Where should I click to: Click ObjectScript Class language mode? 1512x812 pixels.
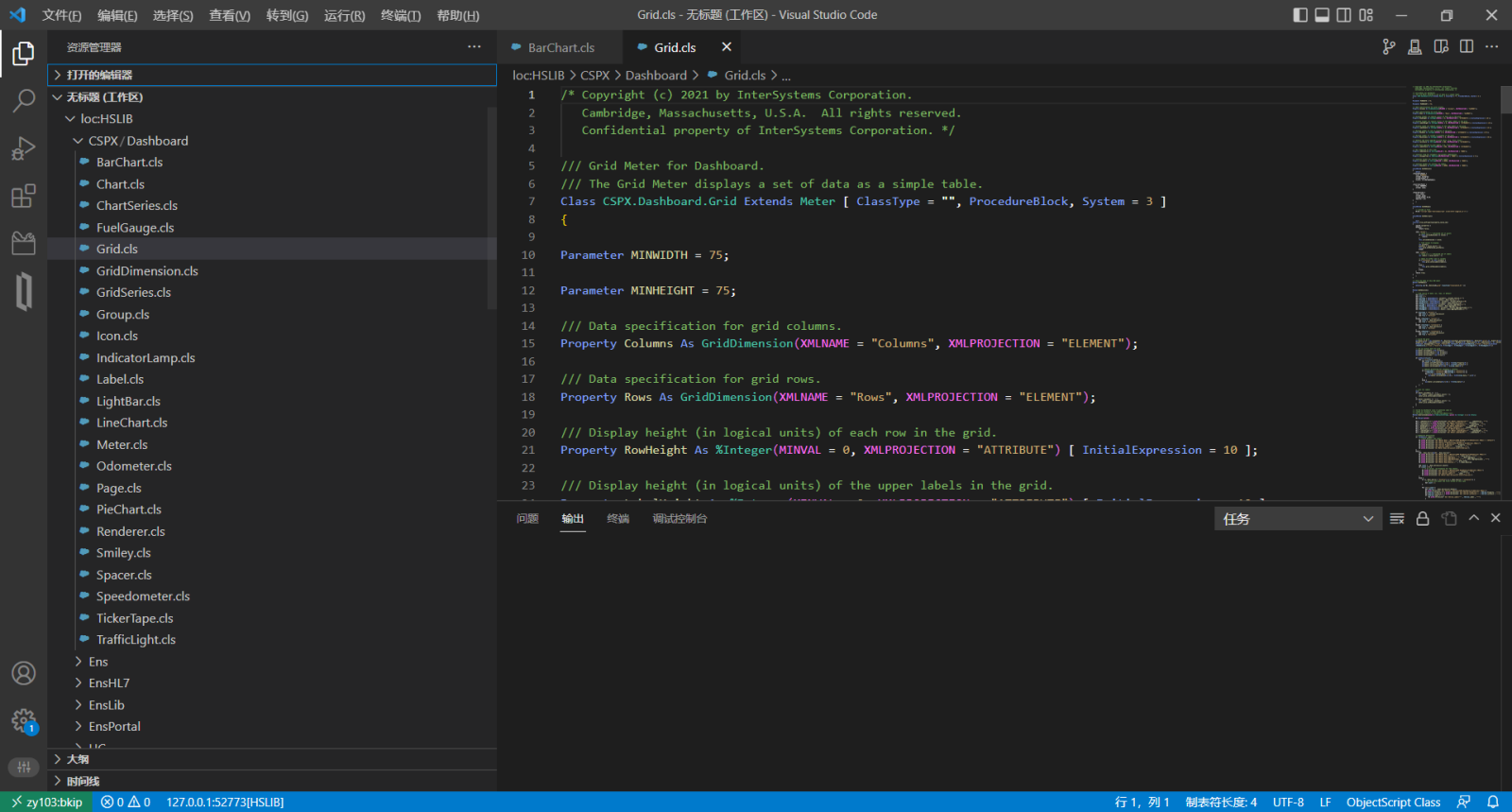tap(1393, 802)
